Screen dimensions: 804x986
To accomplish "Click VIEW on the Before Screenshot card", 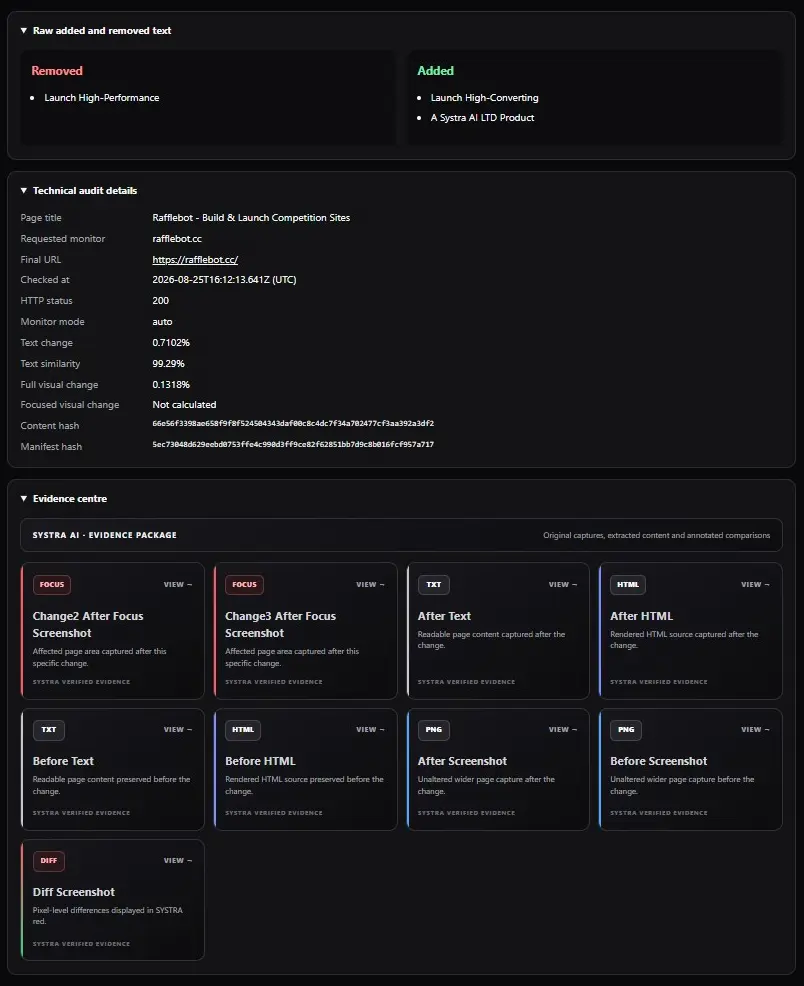I will 755,729.
